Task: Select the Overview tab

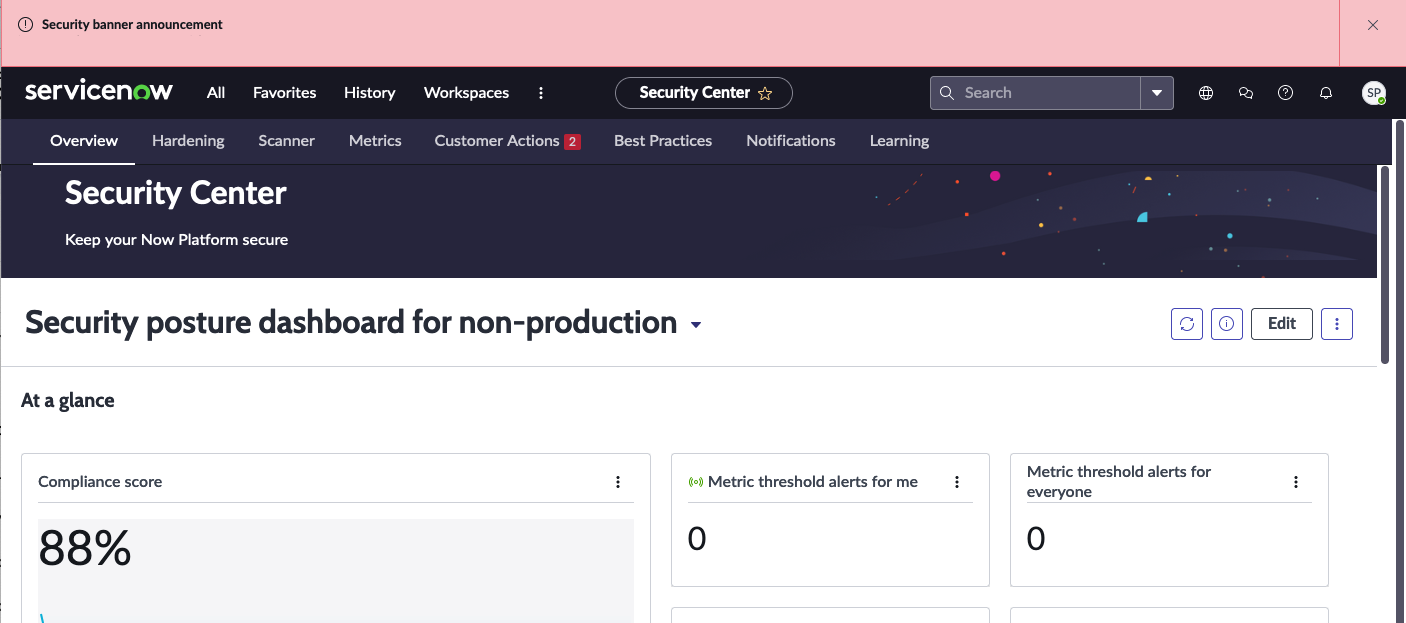Action: 84,141
